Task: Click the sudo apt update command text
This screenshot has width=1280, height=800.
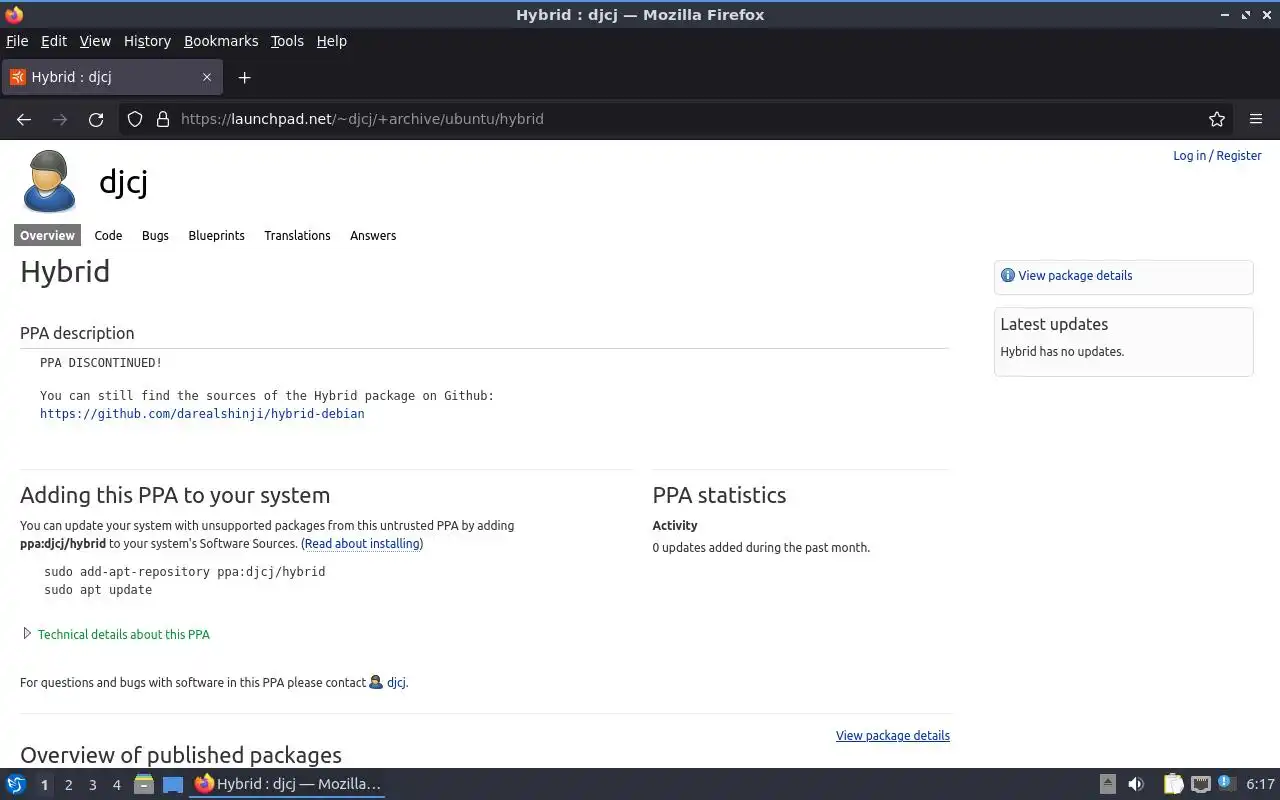Action: coord(98,589)
